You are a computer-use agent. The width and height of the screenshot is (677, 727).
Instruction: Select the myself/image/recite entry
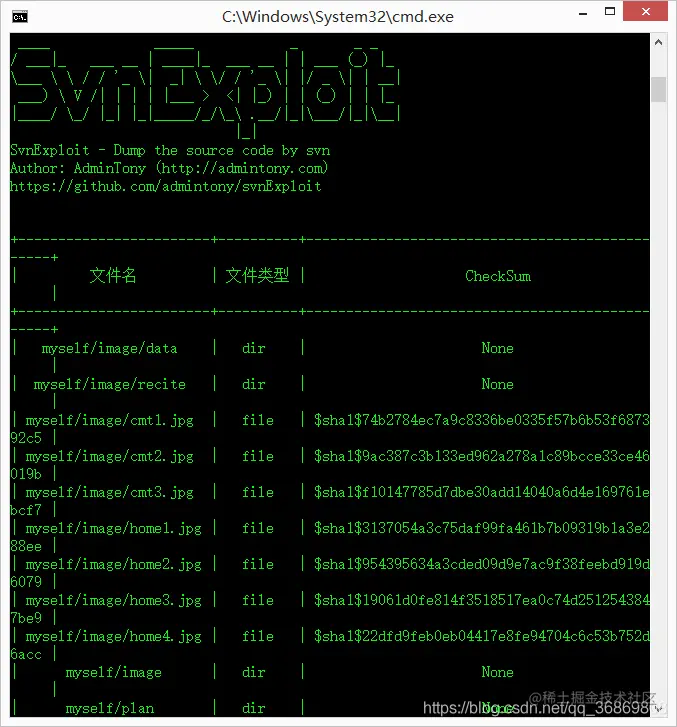pos(109,384)
